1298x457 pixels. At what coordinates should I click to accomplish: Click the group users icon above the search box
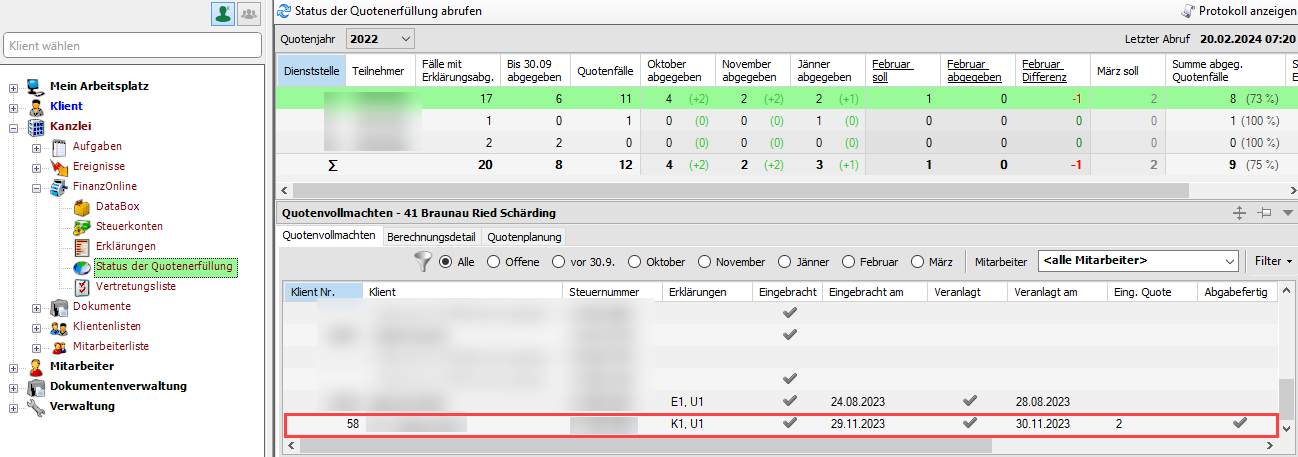[248, 13]
